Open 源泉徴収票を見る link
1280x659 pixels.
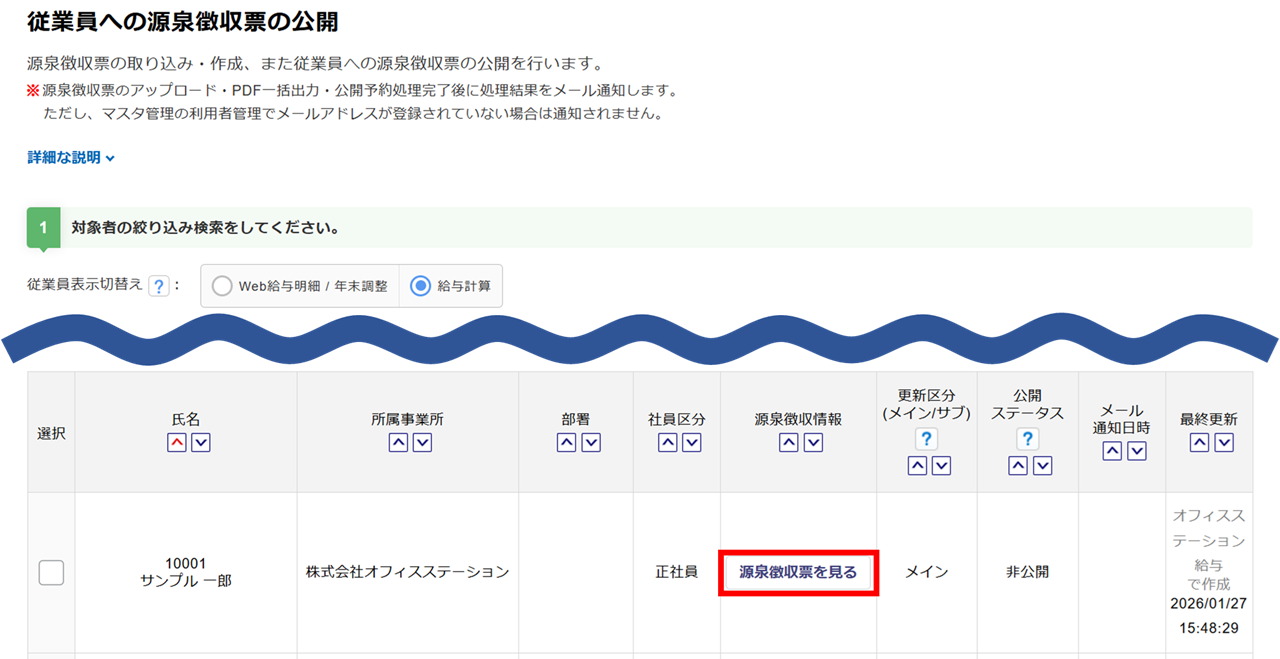click(798, 572)
